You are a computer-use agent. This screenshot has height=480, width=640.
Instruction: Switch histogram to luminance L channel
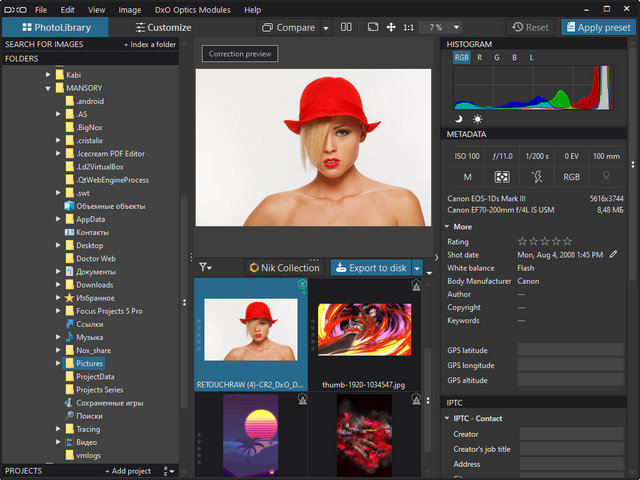click(x=531, y=58)
